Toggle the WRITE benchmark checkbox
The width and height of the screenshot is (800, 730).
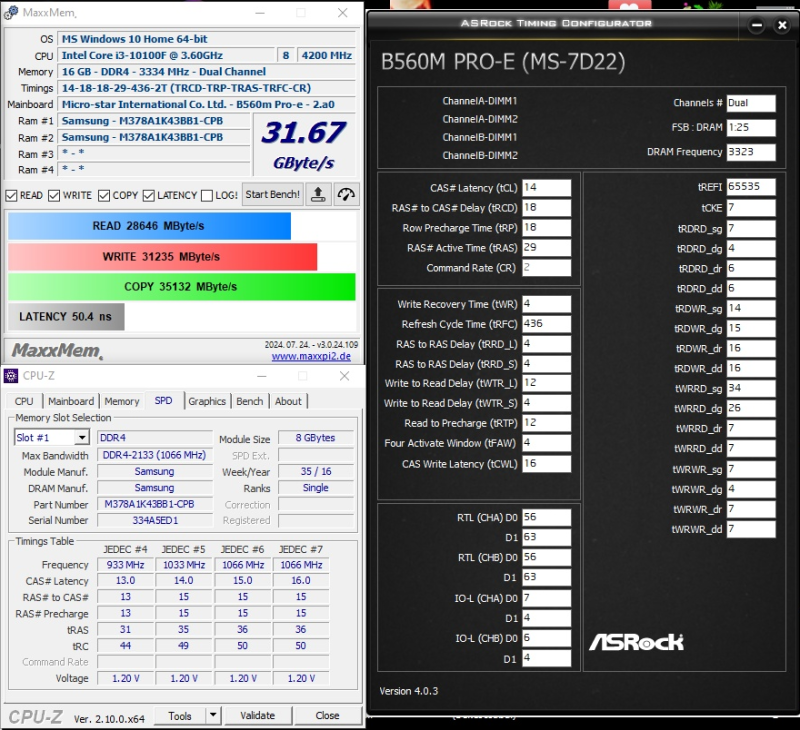[x=54, y=195]
